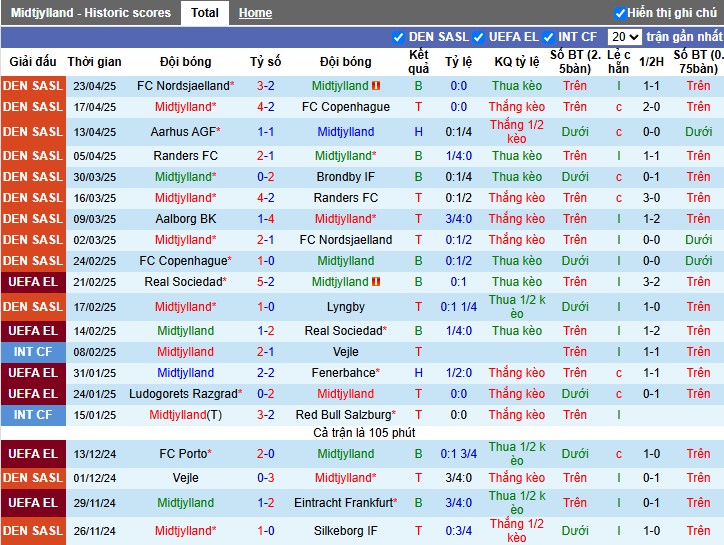Click the UEFA EL league cell for 21/02/25

pyautogui.click(x=33, y=282)
